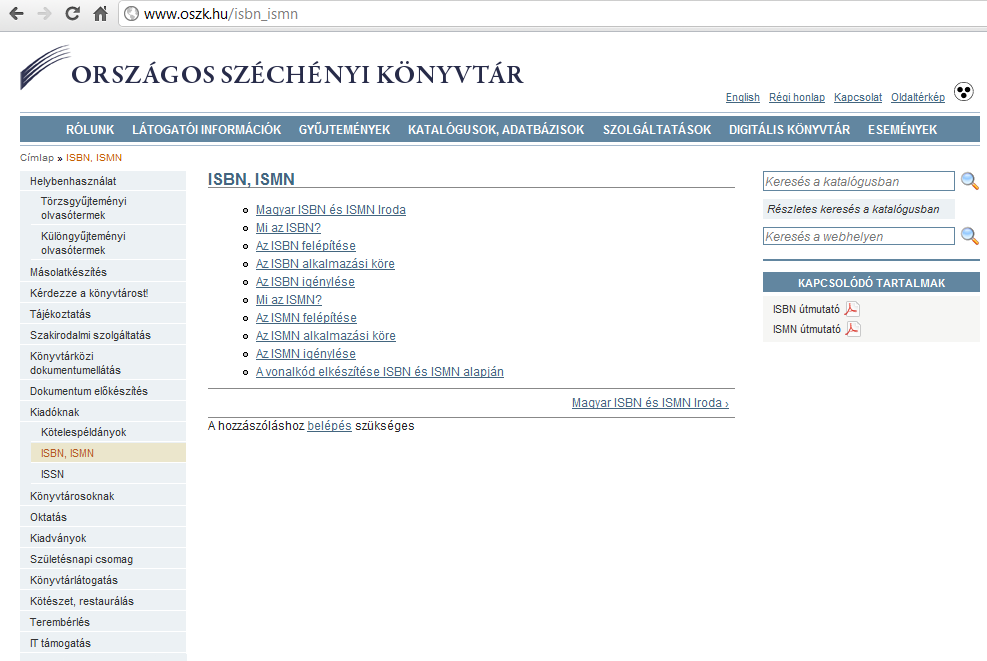Open the GYŰJTEMÉNYEK menu
Image resolution: width=987 pixels, height=661 pixels.
tap(344, 130)
